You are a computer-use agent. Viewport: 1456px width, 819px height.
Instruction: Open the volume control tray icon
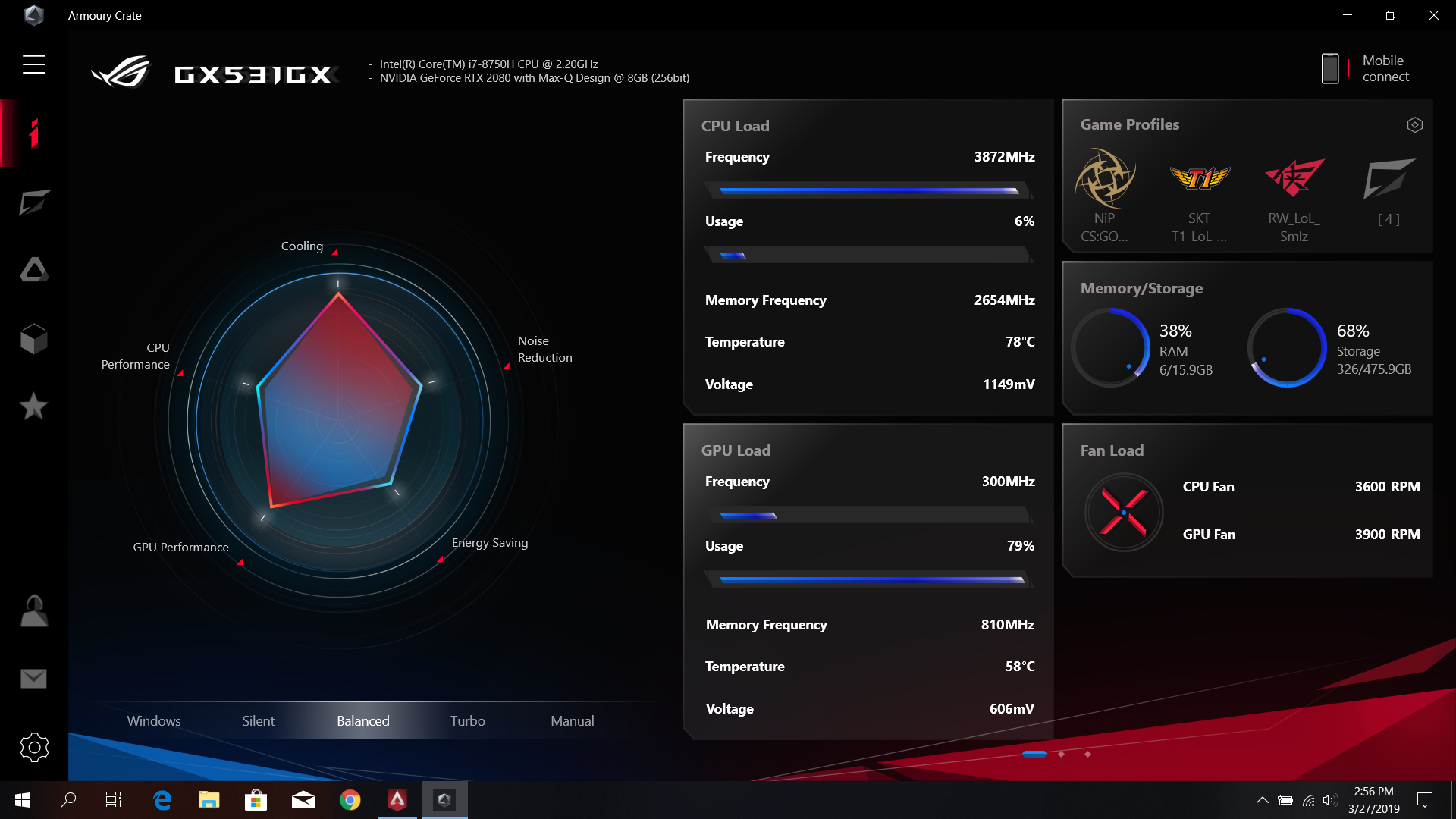point(1330,800)
